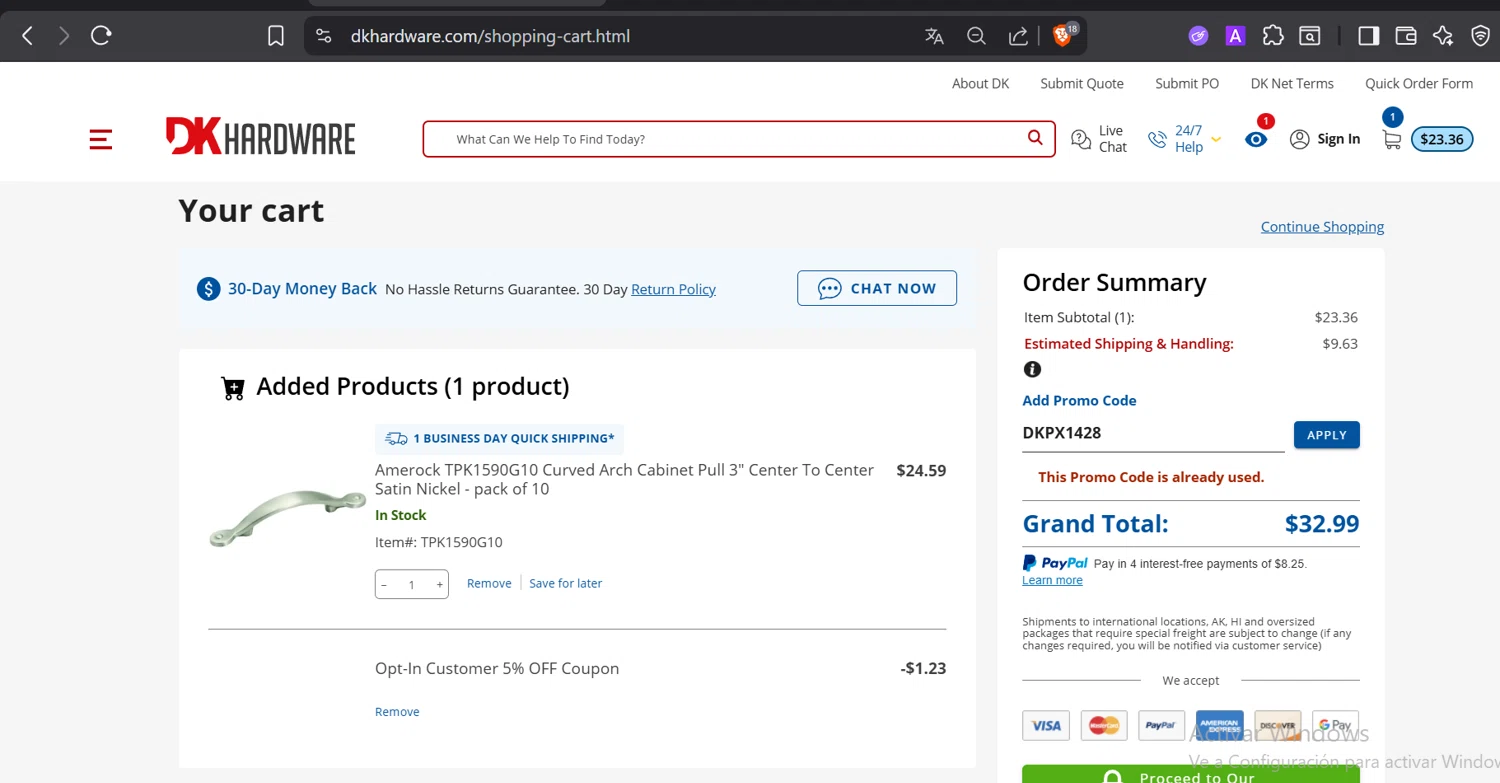The image size is (1500, 783).
Task: Open the extensions puzzle icon
Action: [1273, 36]
